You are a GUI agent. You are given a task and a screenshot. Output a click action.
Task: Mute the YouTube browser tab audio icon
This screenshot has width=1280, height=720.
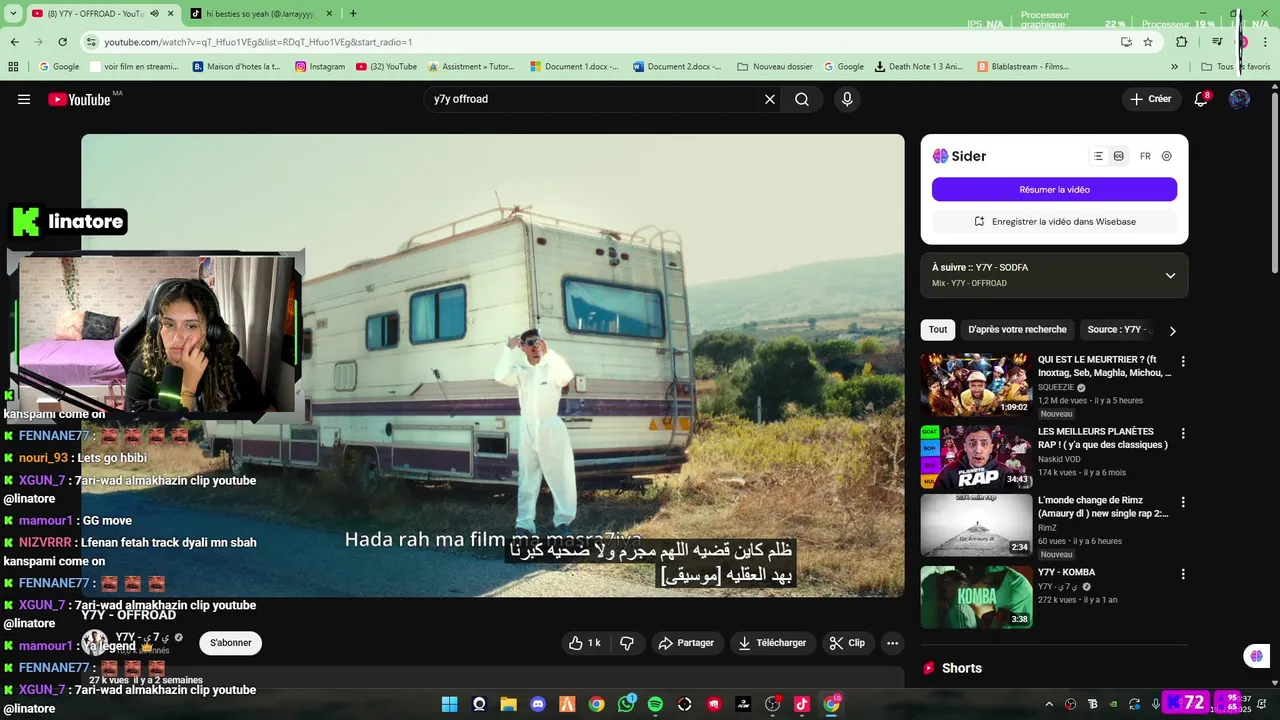coord(155,14)
